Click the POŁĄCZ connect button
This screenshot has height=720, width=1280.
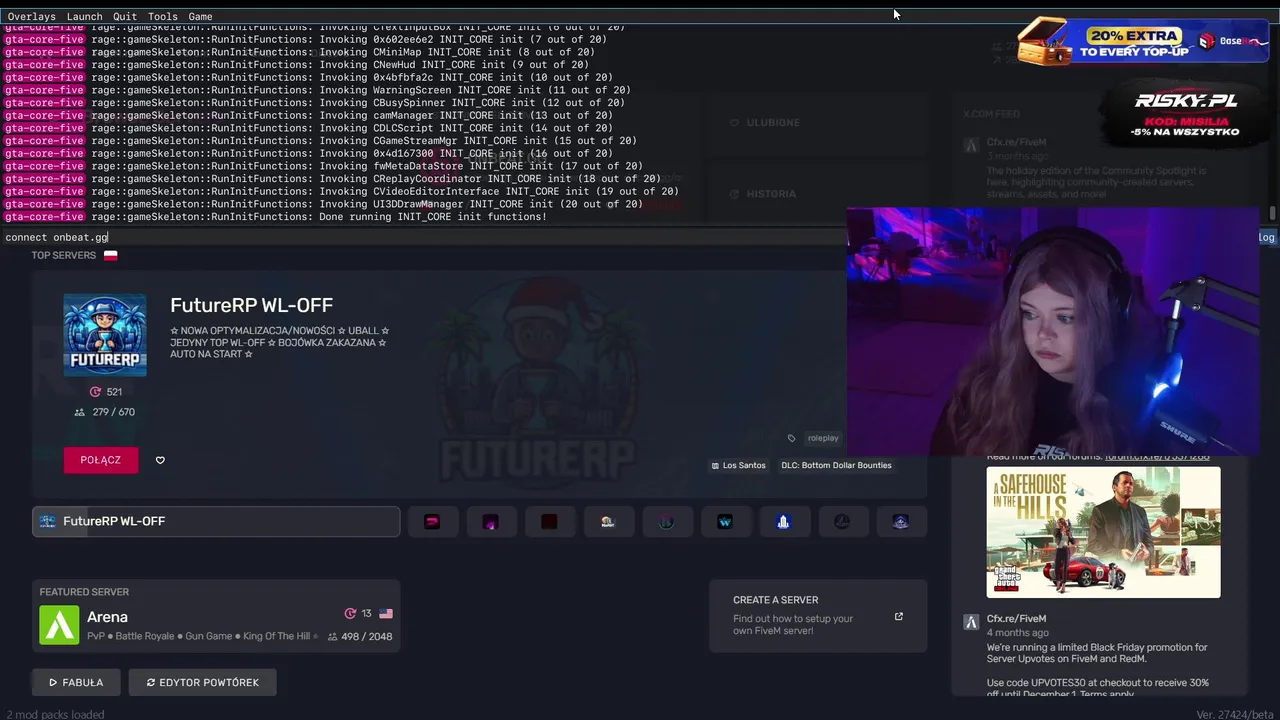(101, 460)
